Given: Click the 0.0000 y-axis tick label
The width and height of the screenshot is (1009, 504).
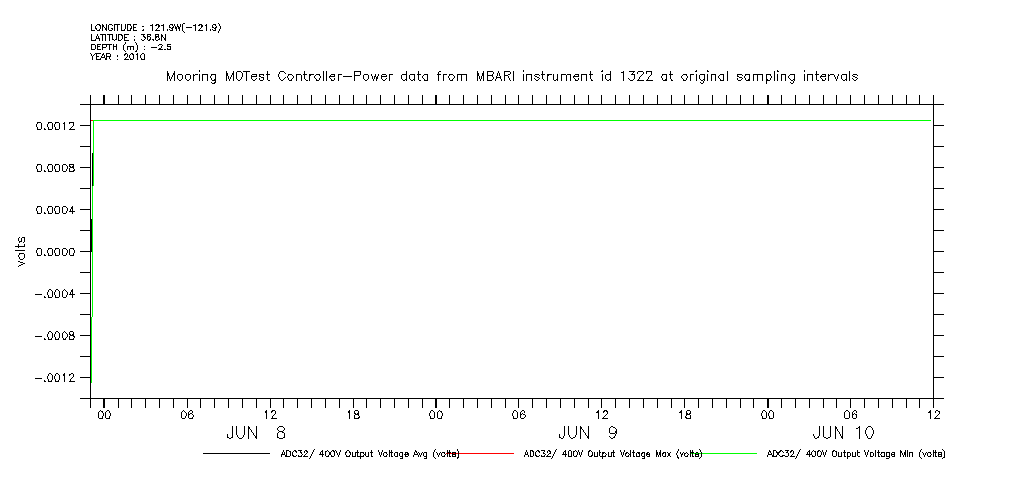Looking at the screenshot, I should (56, 252).
